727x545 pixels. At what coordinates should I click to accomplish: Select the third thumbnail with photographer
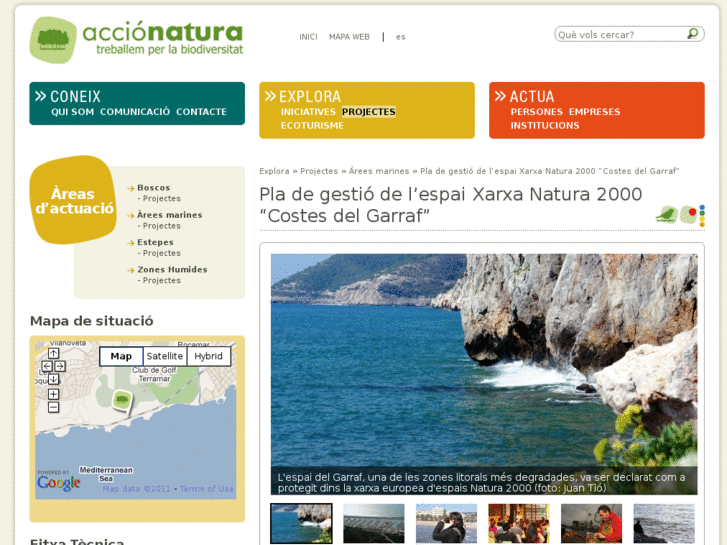click(446, 523)
